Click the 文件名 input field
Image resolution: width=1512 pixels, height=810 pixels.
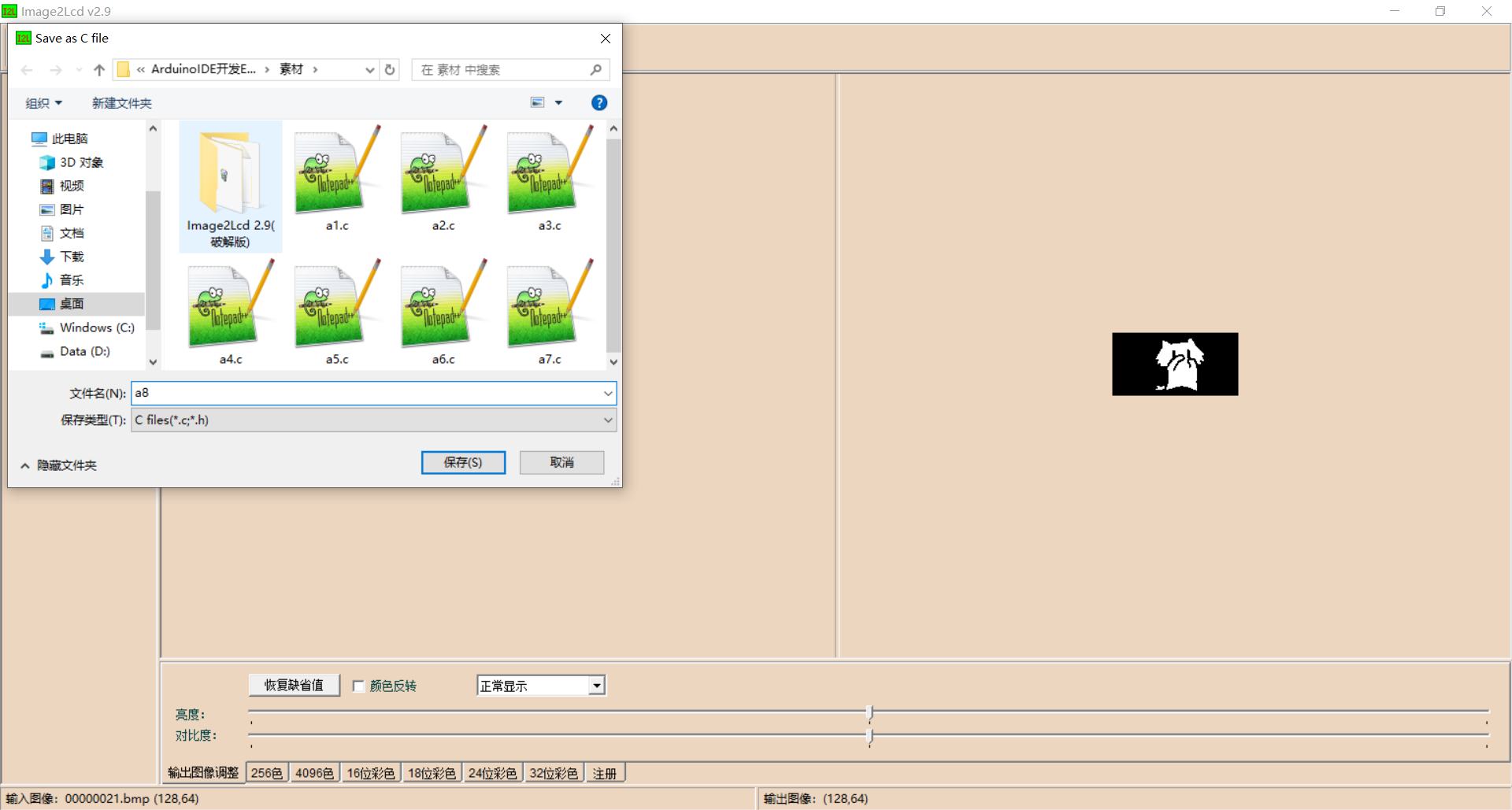[x=367, y=394]
